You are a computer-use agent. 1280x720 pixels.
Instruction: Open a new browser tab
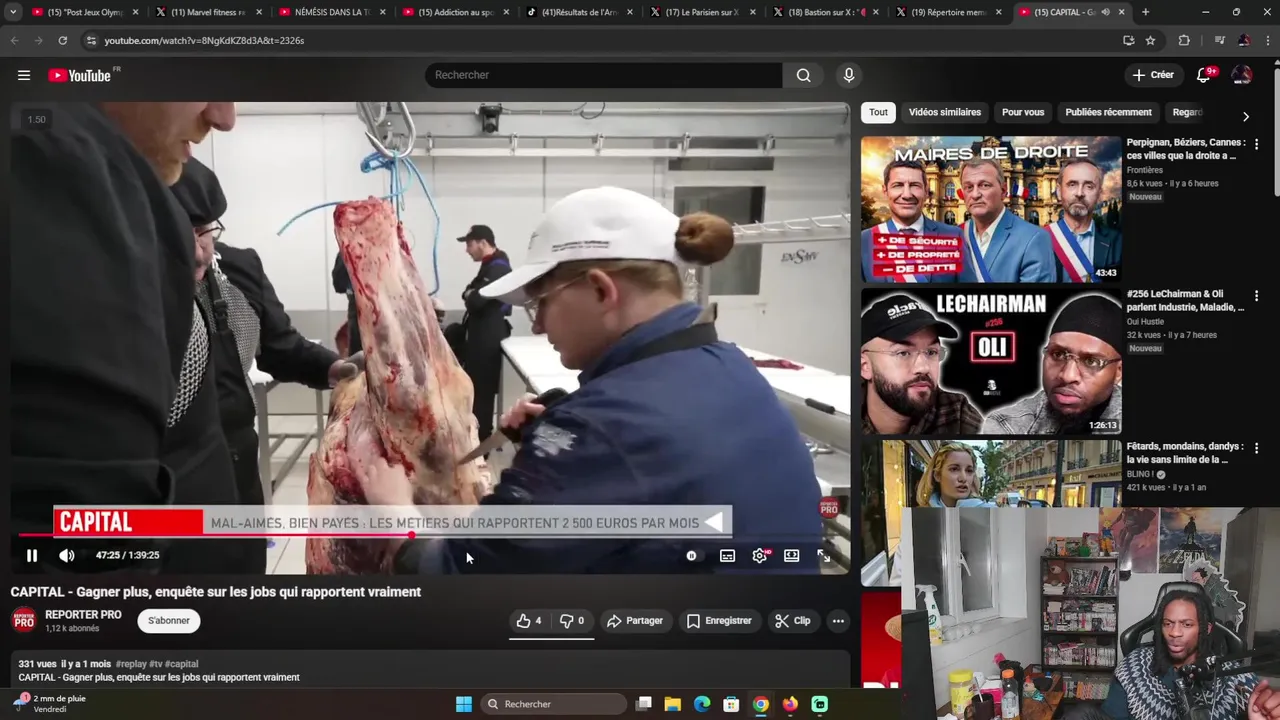point(1145,12)
